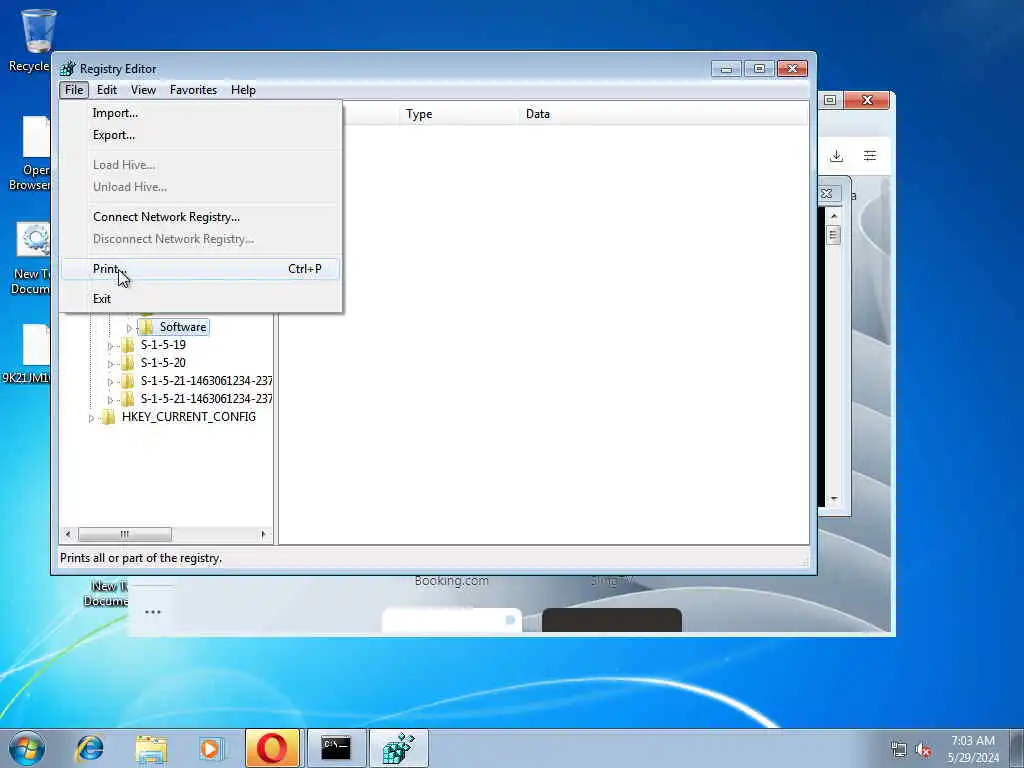This screenshot has height=768, width=1024.
Task: Close the background browser window
Action: tap(867, 100)
